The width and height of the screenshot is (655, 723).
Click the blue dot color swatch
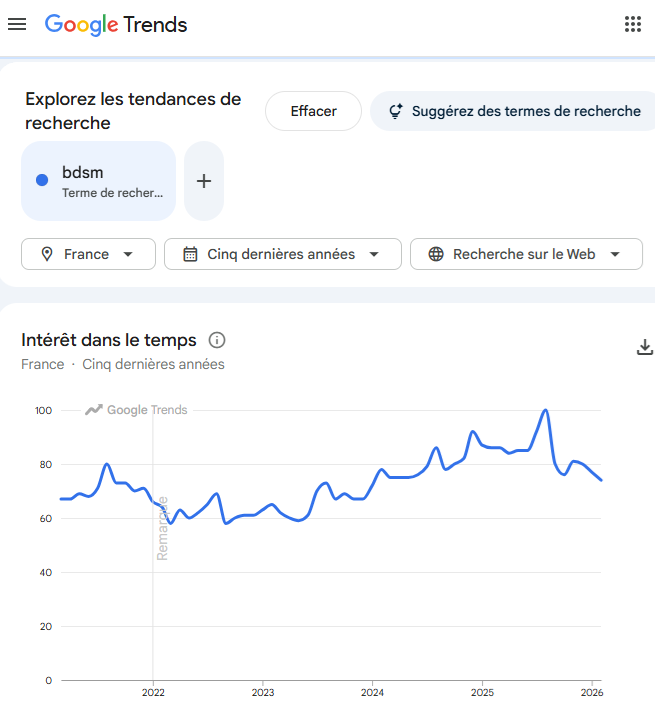42,180
